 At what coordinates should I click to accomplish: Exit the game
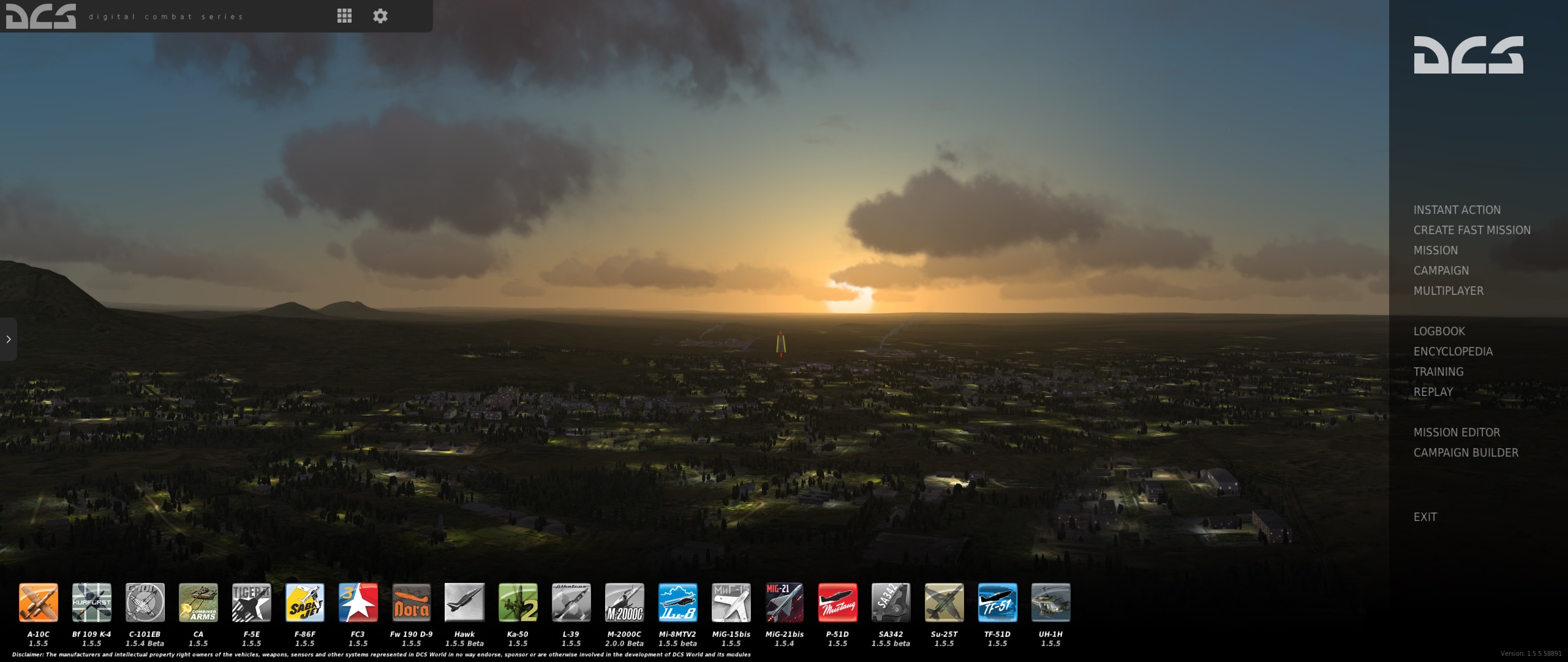coord(1425,517)
